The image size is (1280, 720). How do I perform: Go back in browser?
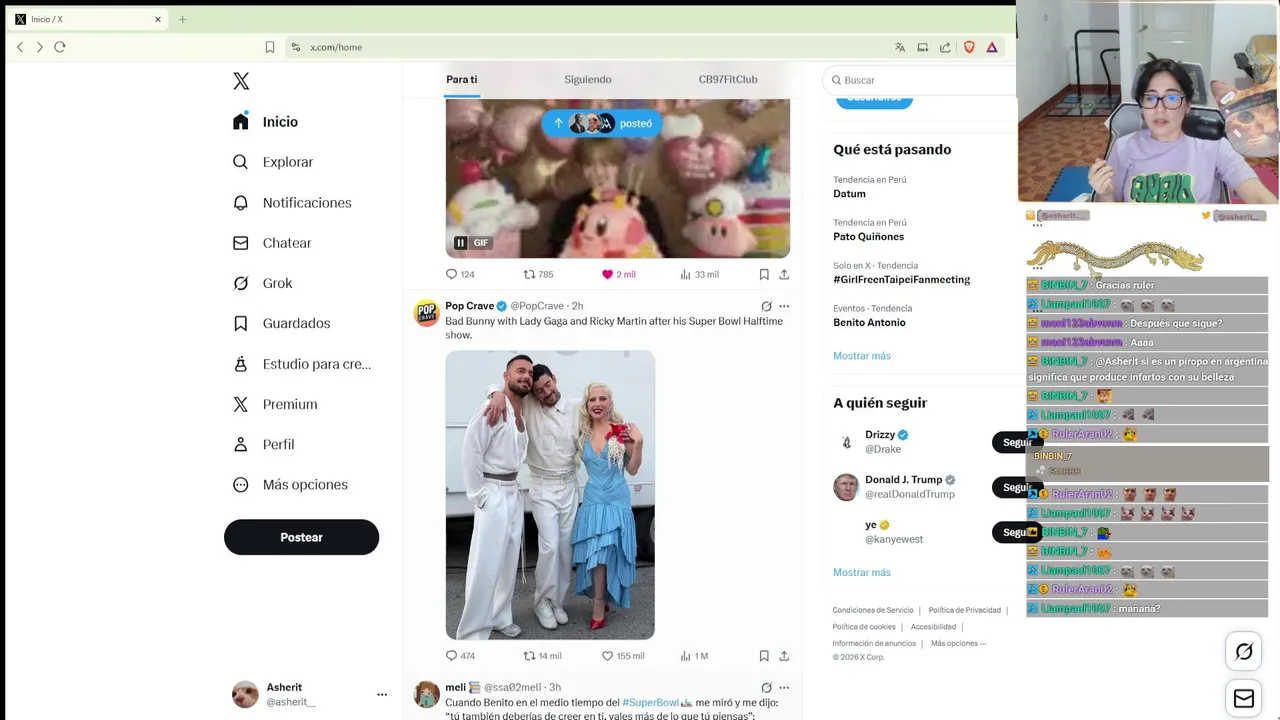tap(20, 47)
